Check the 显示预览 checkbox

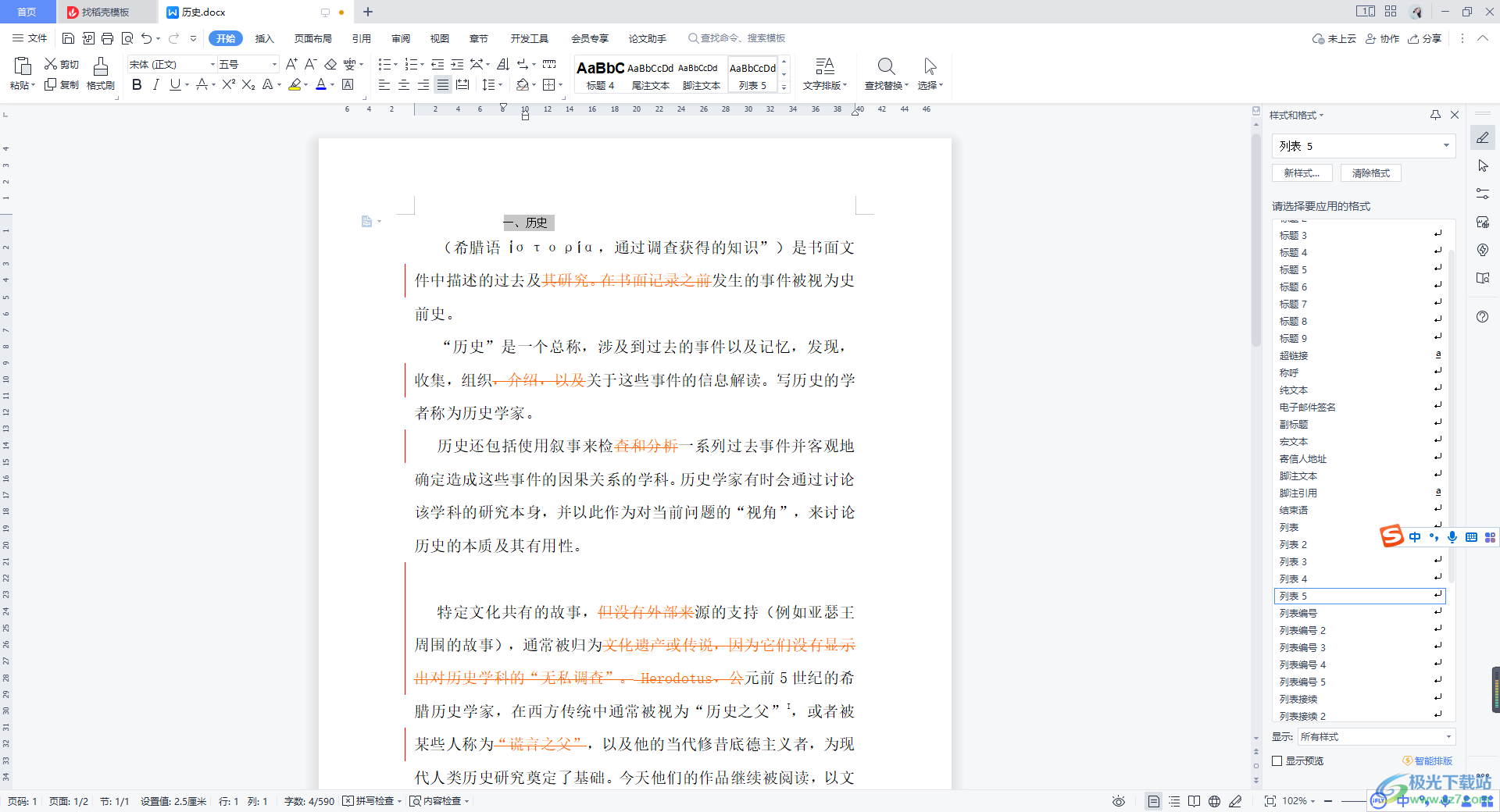tap(1277, 760)
